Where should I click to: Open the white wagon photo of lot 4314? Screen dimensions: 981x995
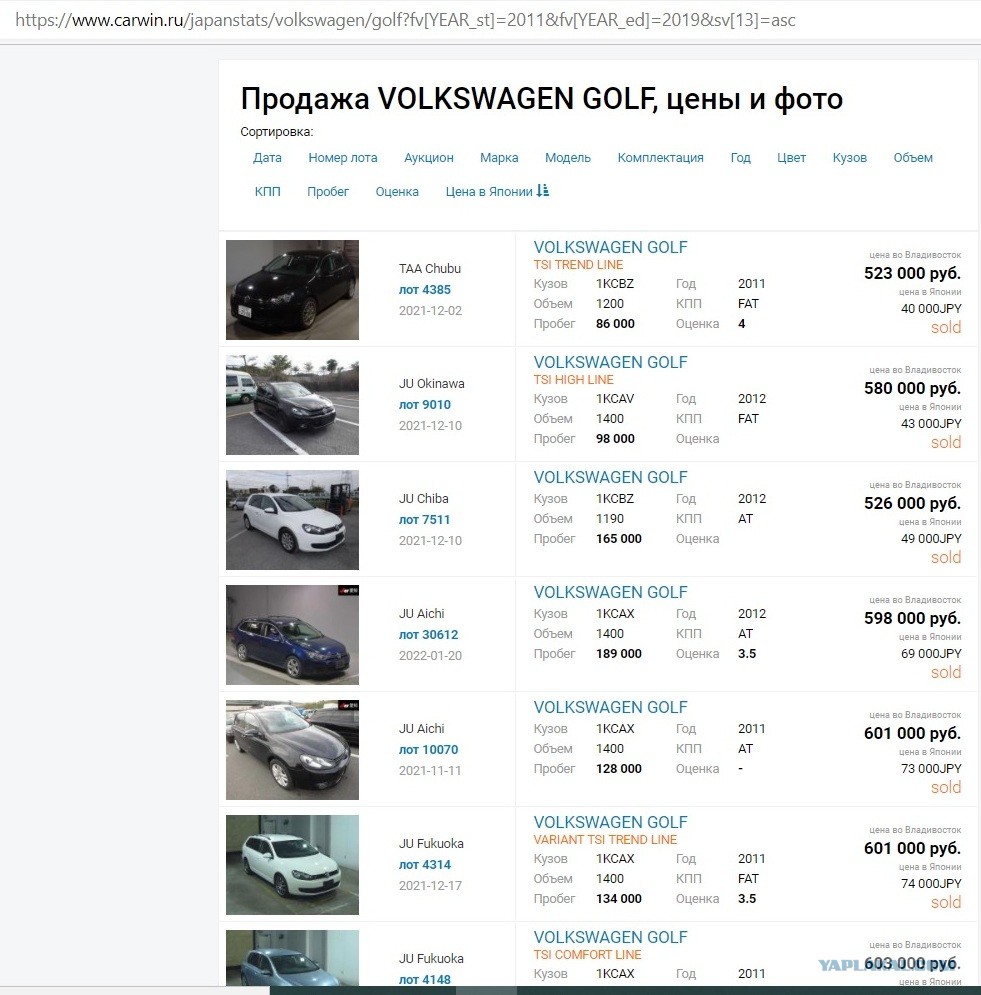293,864
